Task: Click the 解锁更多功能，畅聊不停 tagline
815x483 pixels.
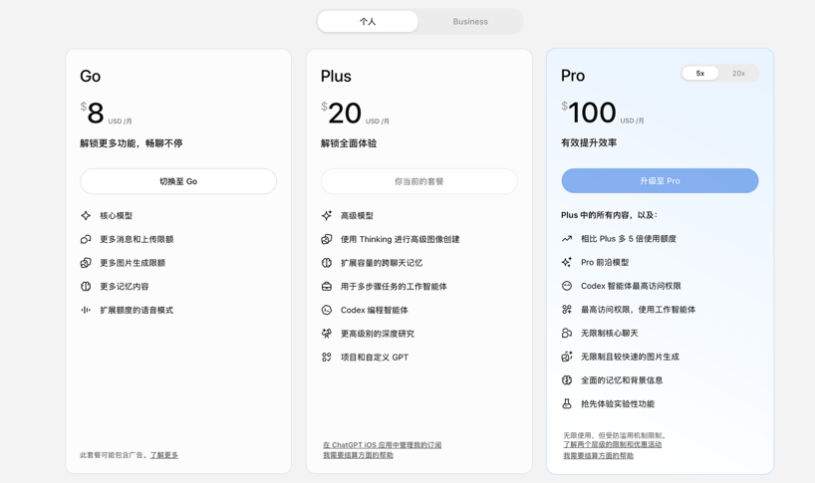Action: (x=131, y=143)
